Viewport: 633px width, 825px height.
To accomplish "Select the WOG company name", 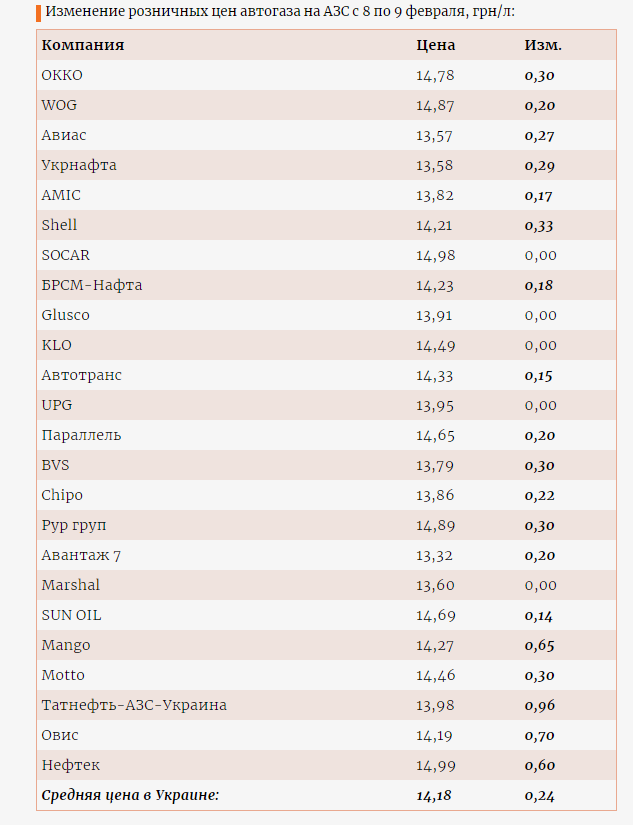I will [x=59, y=105].
